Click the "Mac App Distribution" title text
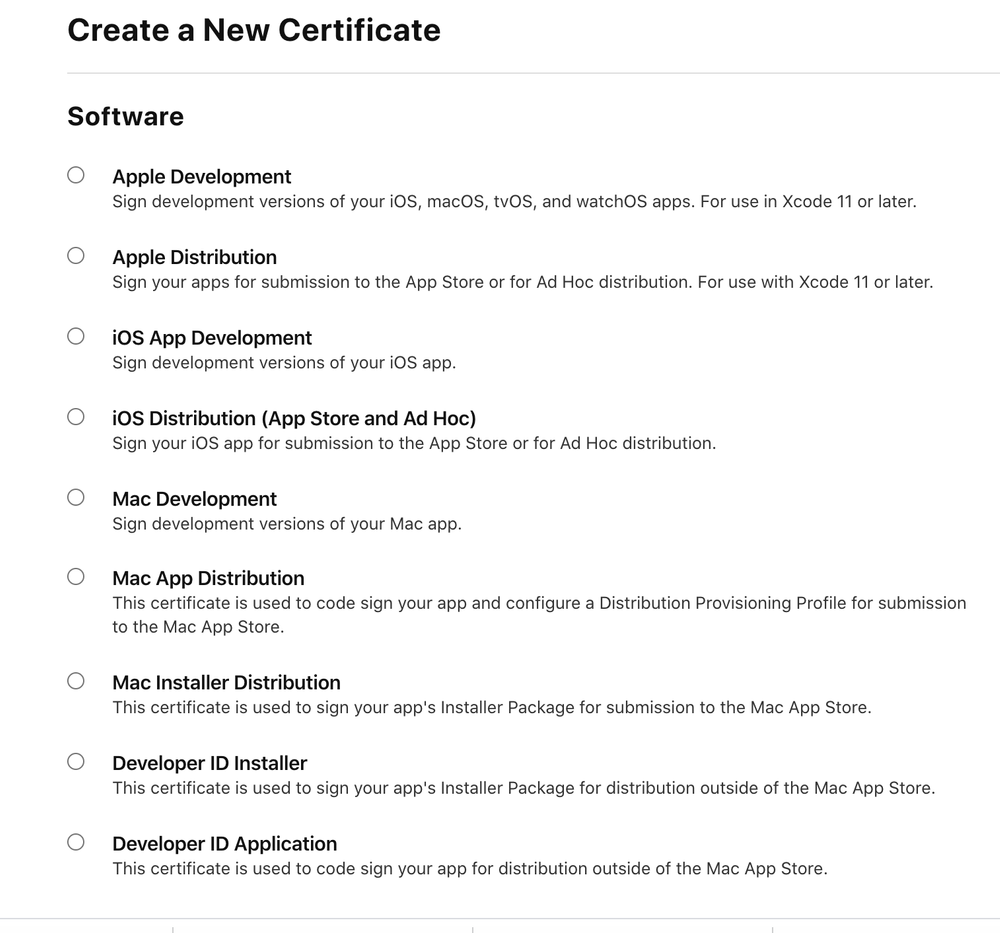The image size is (1000, 933). tap(208, 578)
